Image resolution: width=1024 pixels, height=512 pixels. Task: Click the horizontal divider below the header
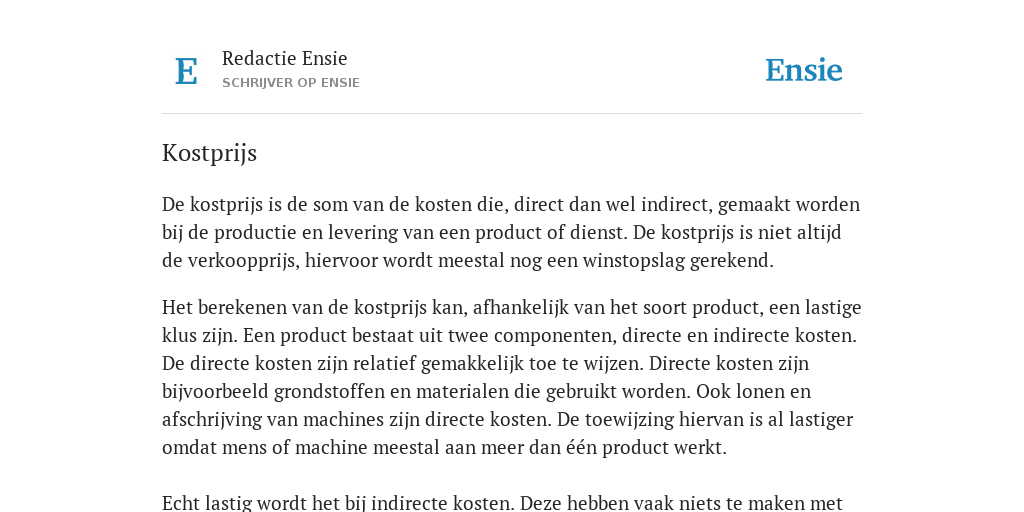(512, 114)
